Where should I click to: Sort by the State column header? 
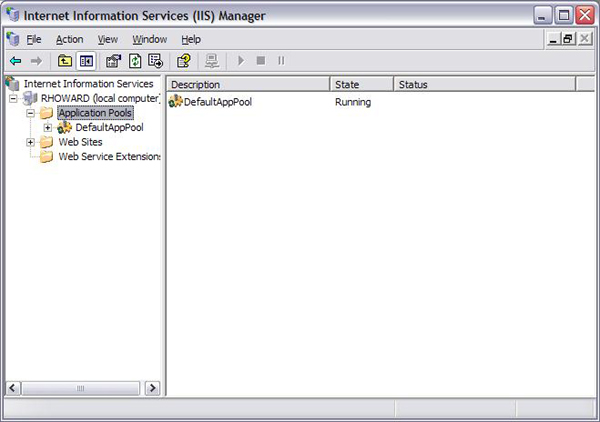point(362,84)
